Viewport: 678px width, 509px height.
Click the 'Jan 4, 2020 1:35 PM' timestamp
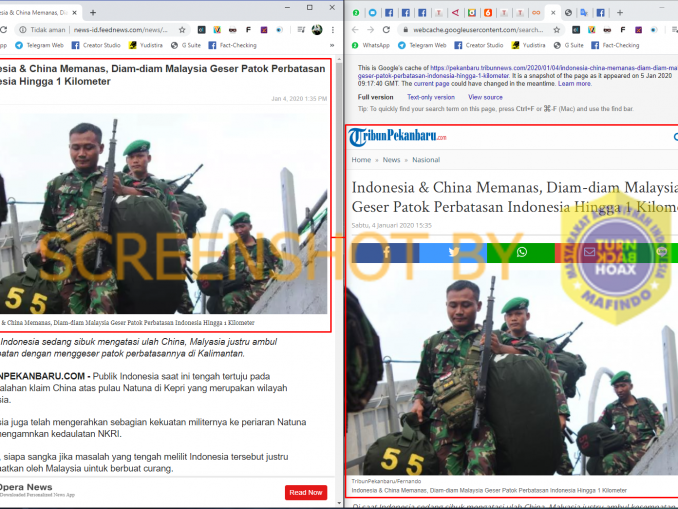299,99
